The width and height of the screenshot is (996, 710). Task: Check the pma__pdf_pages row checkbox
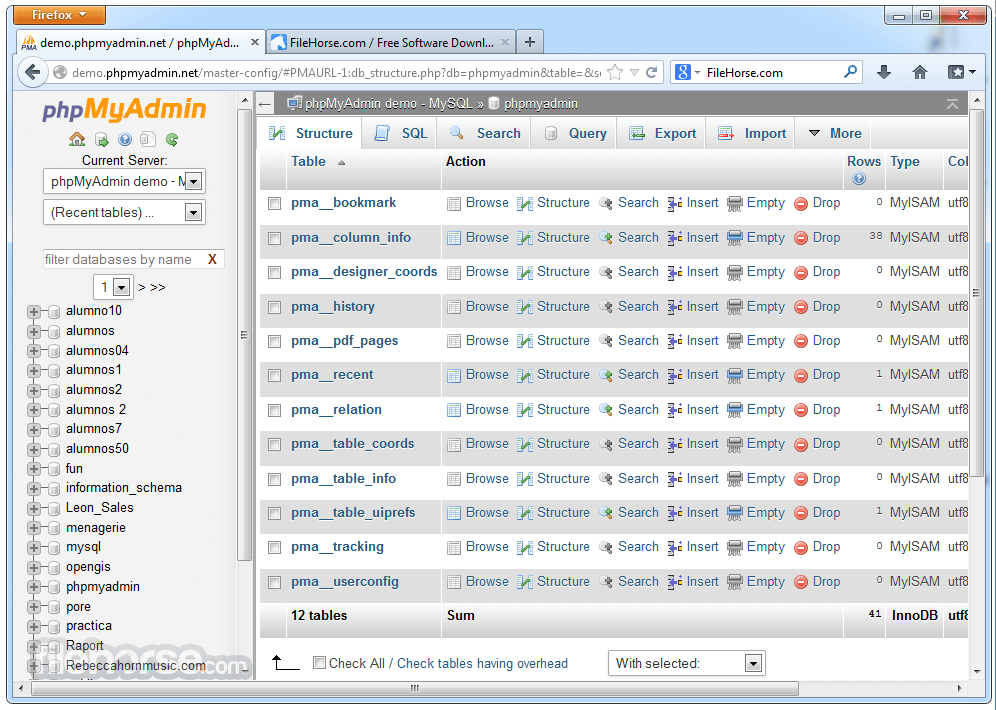[274, 342]
